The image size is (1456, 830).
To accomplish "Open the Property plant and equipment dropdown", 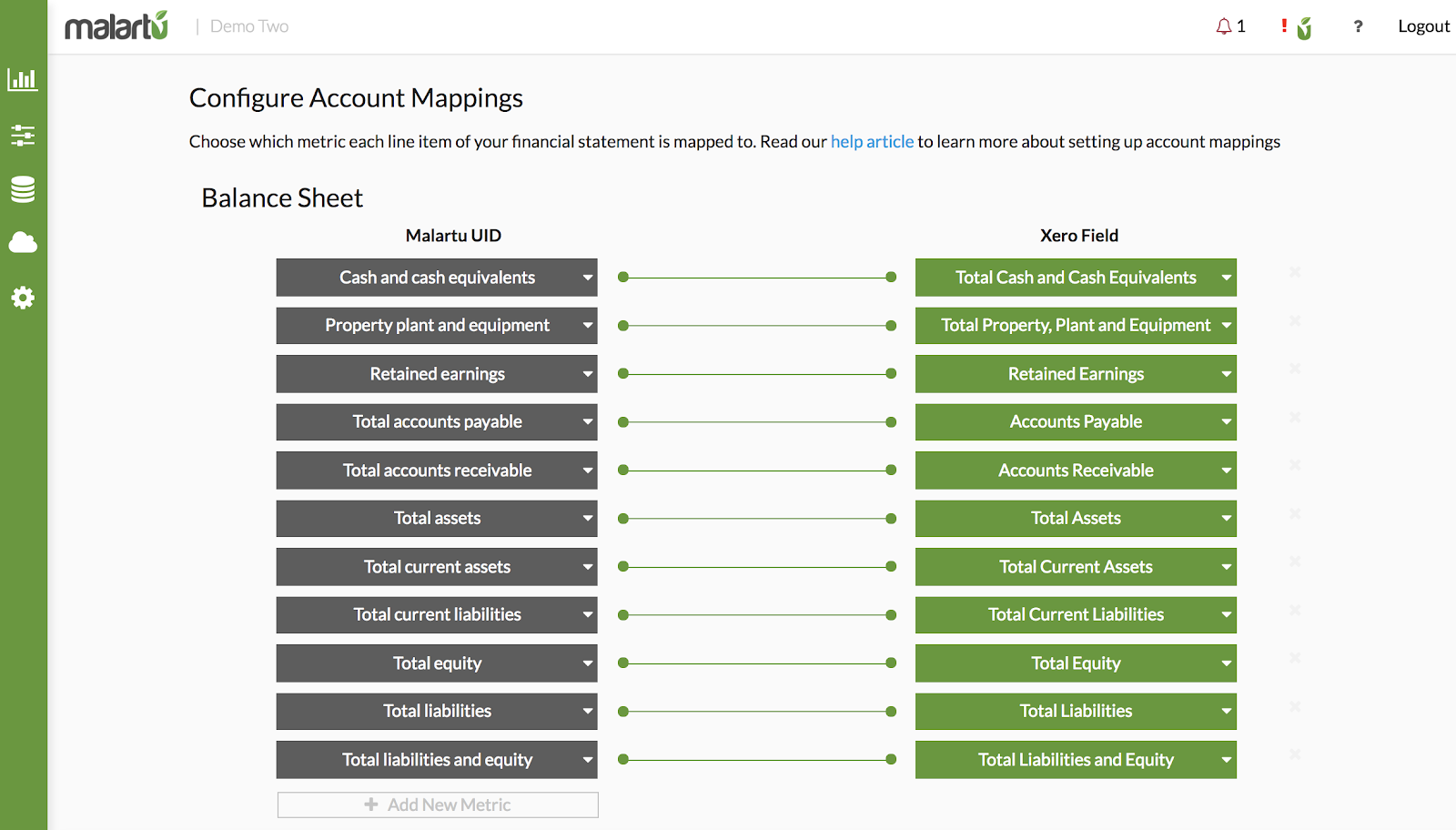I will pyautogui.click(x=437, y=326).
